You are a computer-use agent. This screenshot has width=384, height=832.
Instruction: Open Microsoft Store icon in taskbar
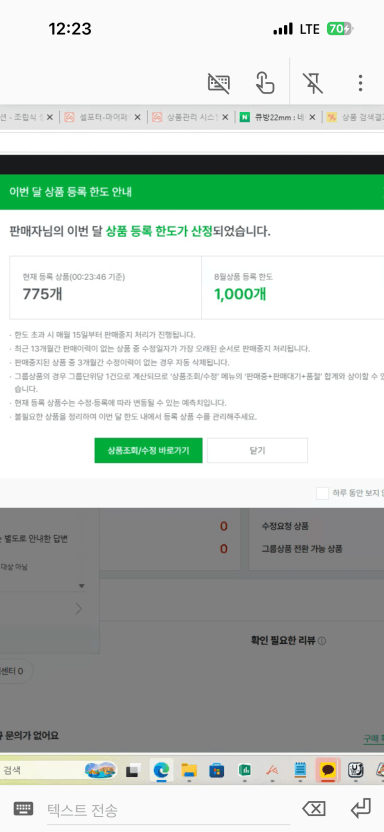[216, 769]
